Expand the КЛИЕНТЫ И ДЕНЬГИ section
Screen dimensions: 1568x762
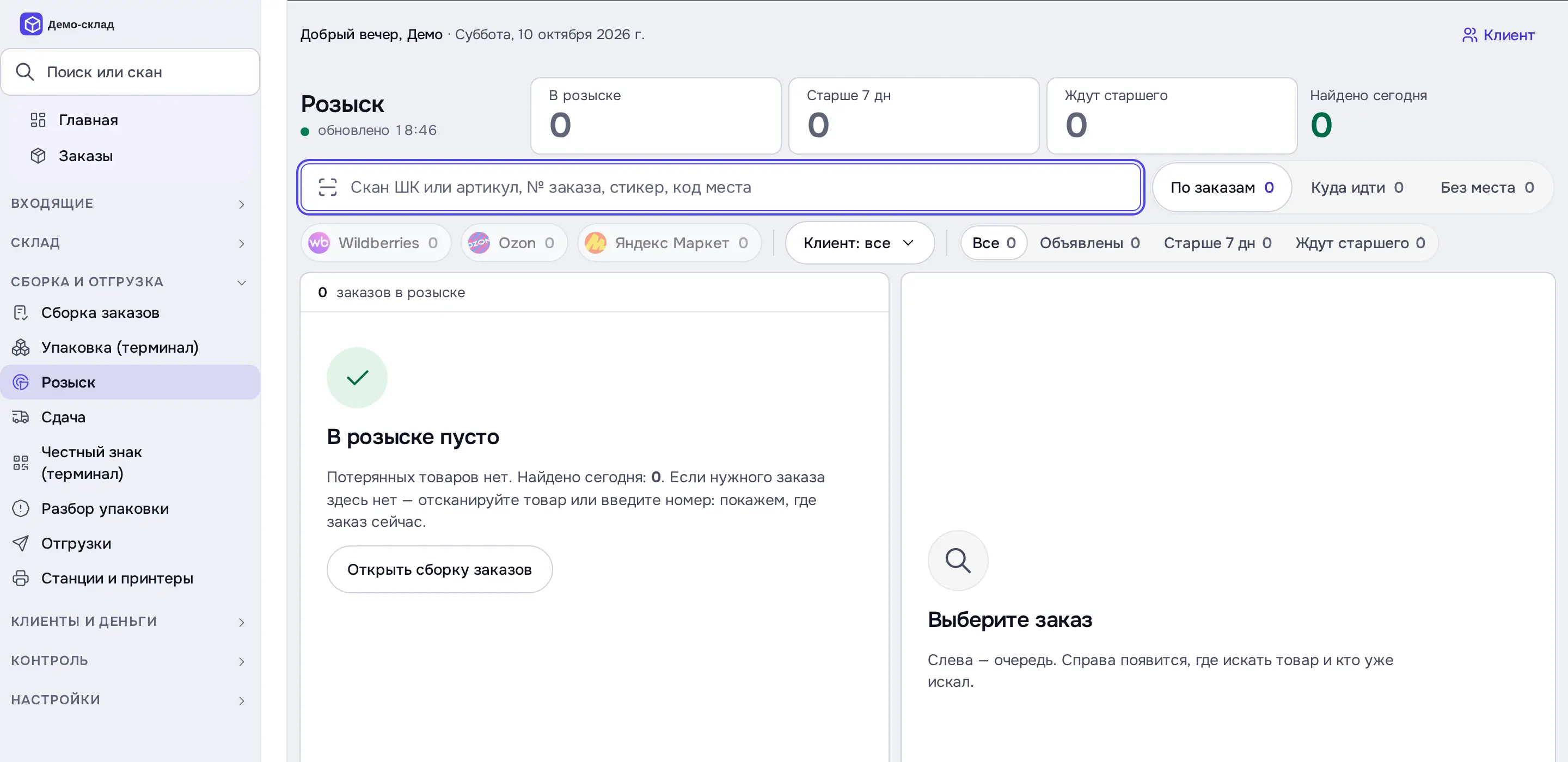(130, 622)
